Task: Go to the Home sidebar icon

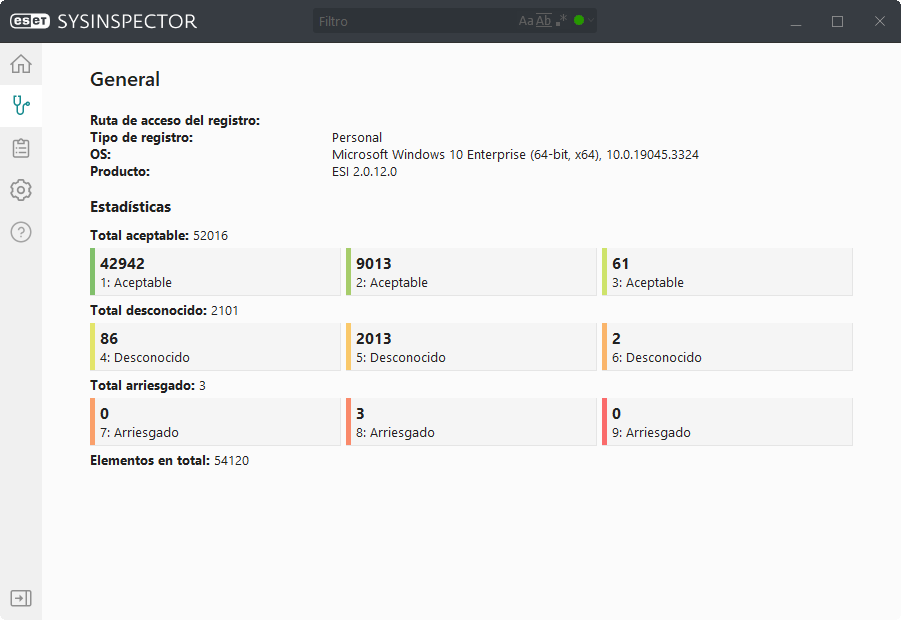Action: (x=21, y=65)
